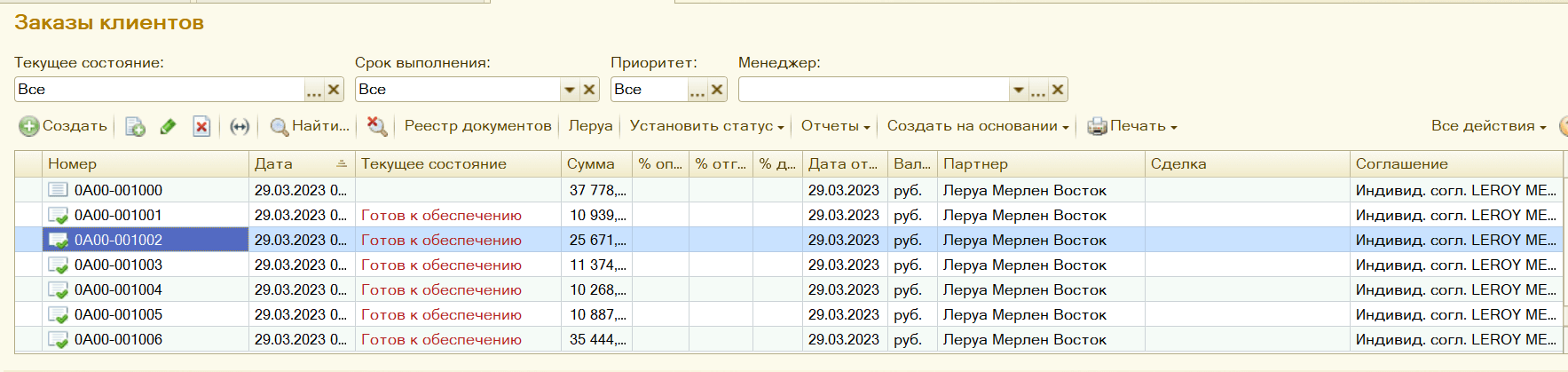Open the Установить статус dropdown menu

point(706,126)
